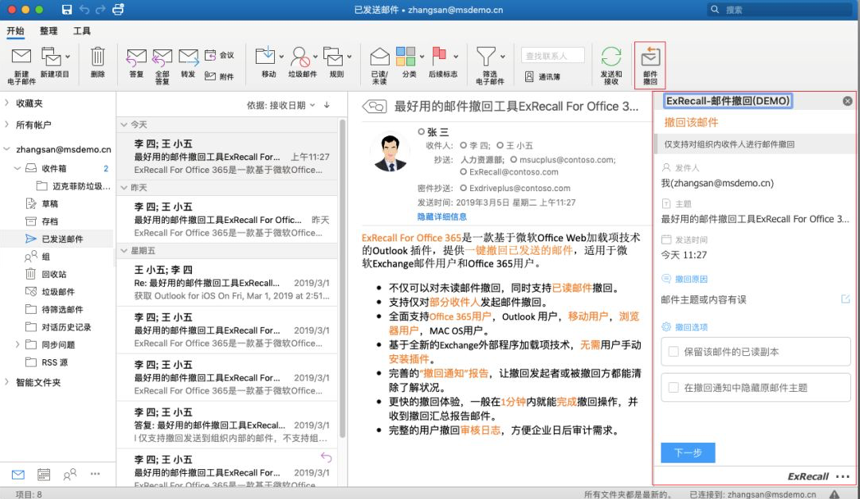Collapse the zhangsan@msdemo.cn account

pyautogui.click(x=7, y=149)
